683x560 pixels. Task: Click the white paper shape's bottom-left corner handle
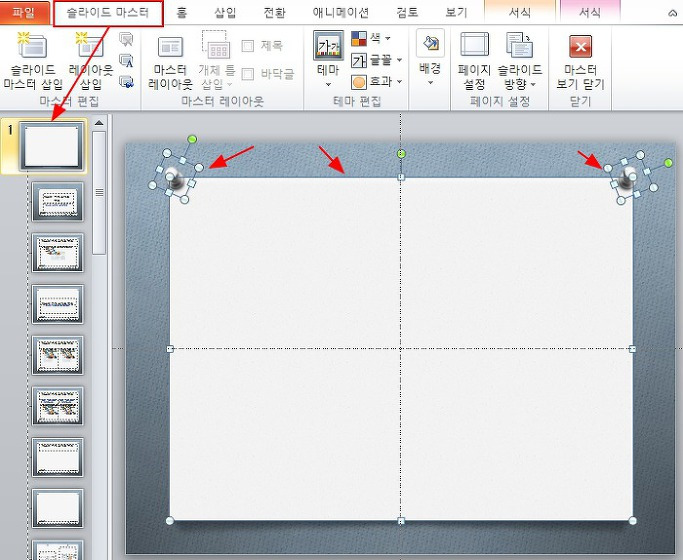[x=170, y=520]
